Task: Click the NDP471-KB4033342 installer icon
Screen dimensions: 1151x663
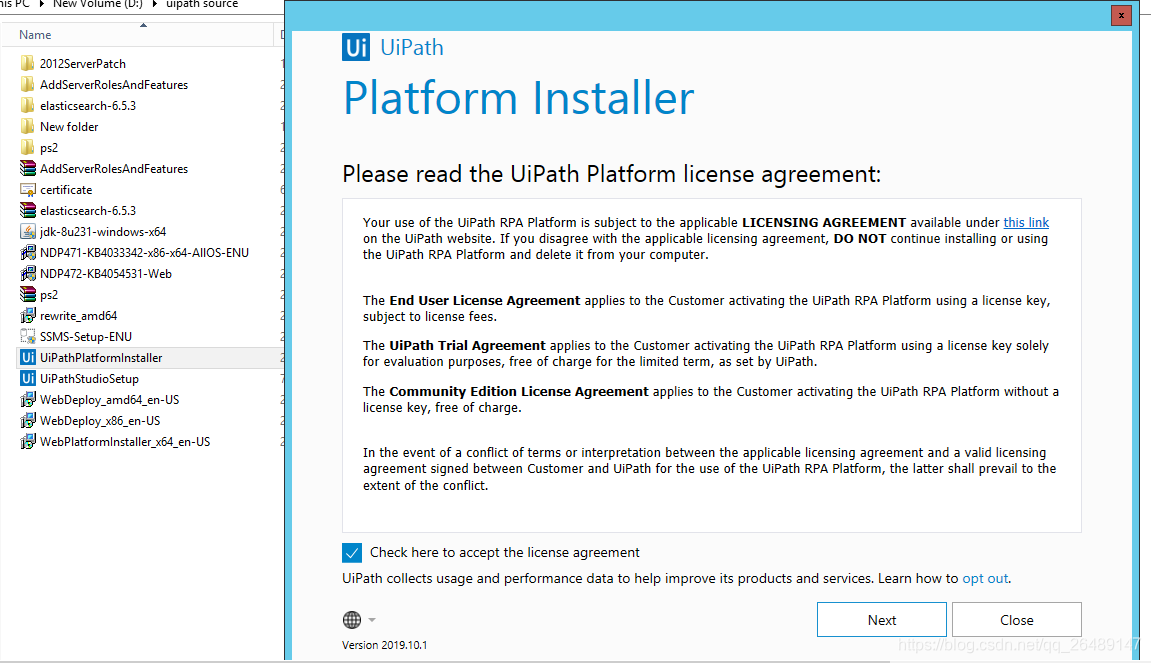Action: coord(28,253)
